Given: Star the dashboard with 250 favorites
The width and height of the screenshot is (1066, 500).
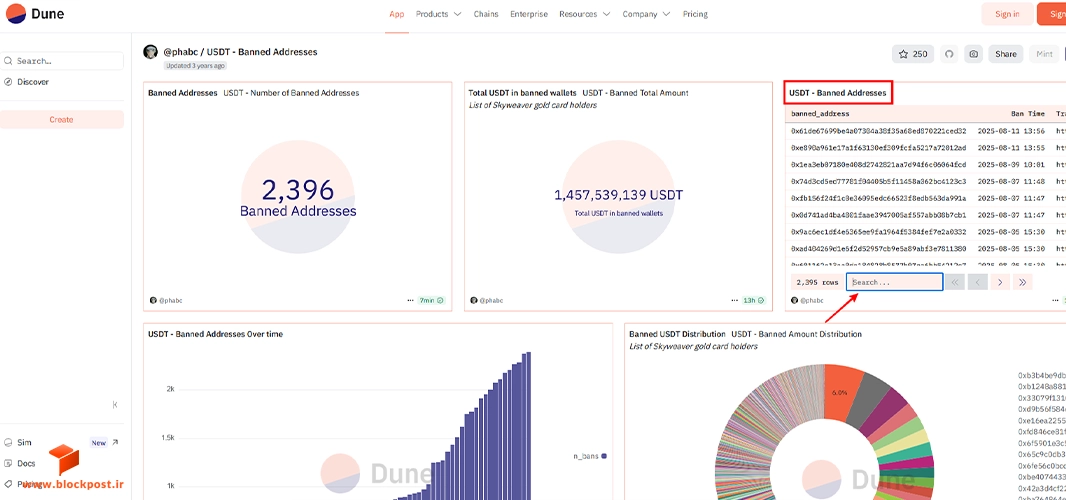Looking at the screenshot, I should (x=913, y=54).
